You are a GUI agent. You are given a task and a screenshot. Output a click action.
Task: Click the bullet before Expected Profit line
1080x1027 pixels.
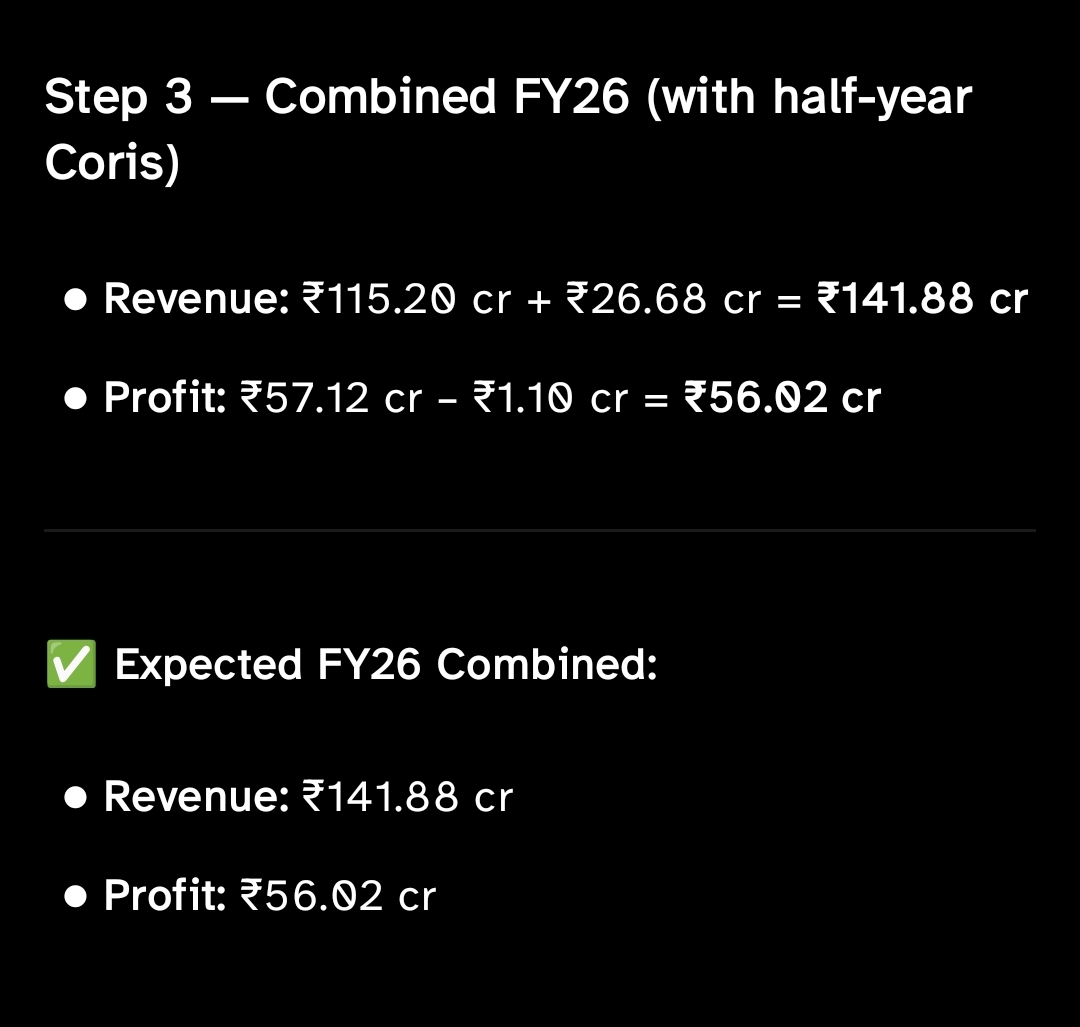pos(75,896)
